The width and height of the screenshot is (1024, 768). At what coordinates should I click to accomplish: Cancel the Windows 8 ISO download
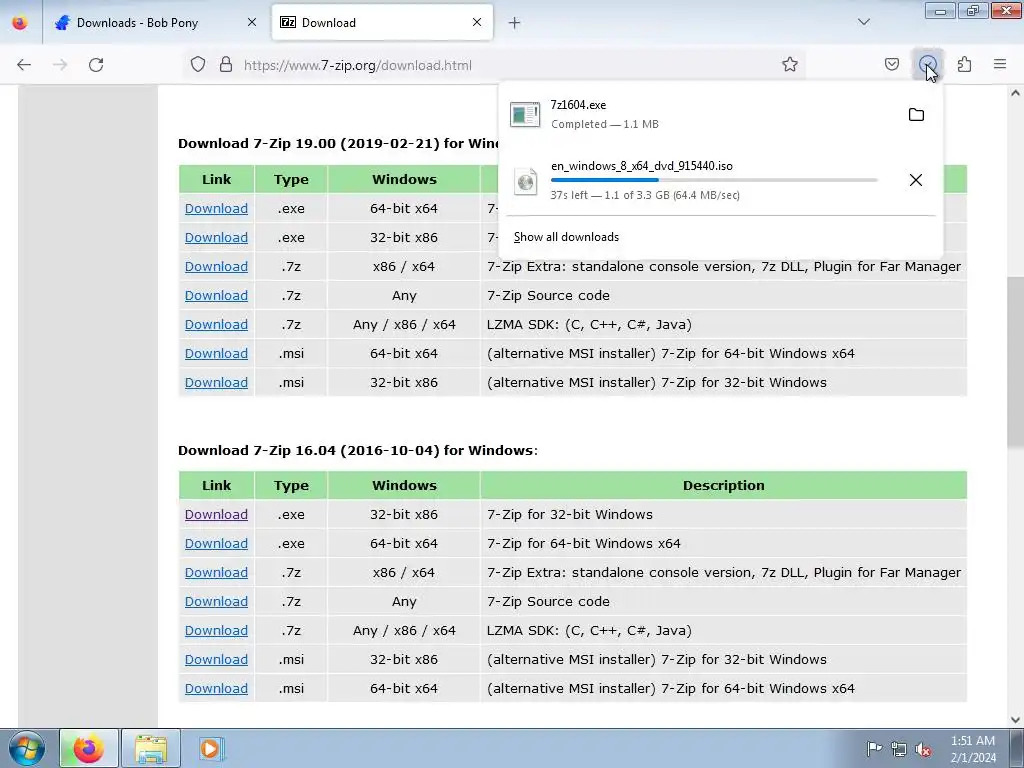tap(916, 180)
